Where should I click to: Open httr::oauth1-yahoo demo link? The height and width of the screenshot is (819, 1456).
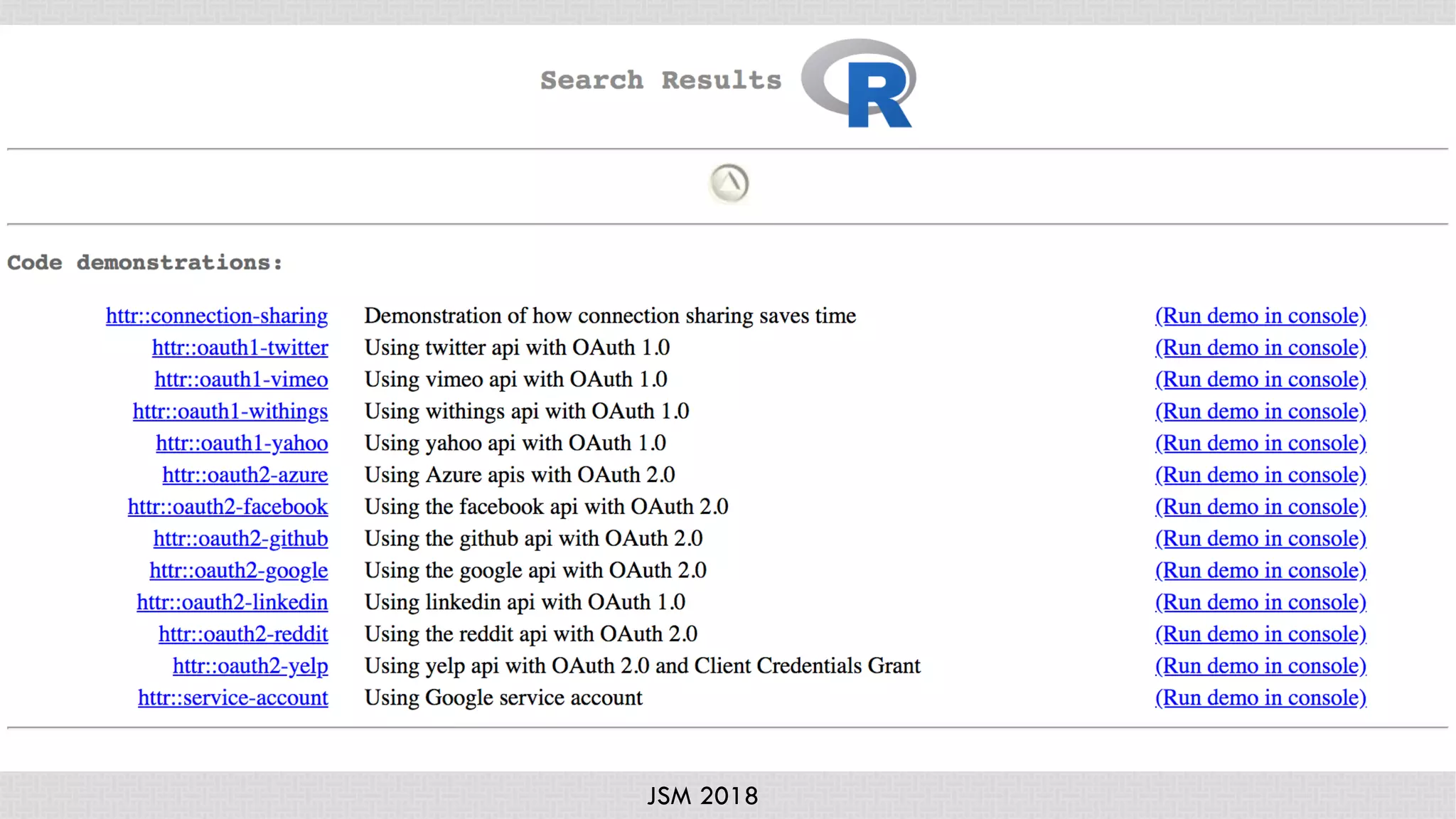pos(242,443)
